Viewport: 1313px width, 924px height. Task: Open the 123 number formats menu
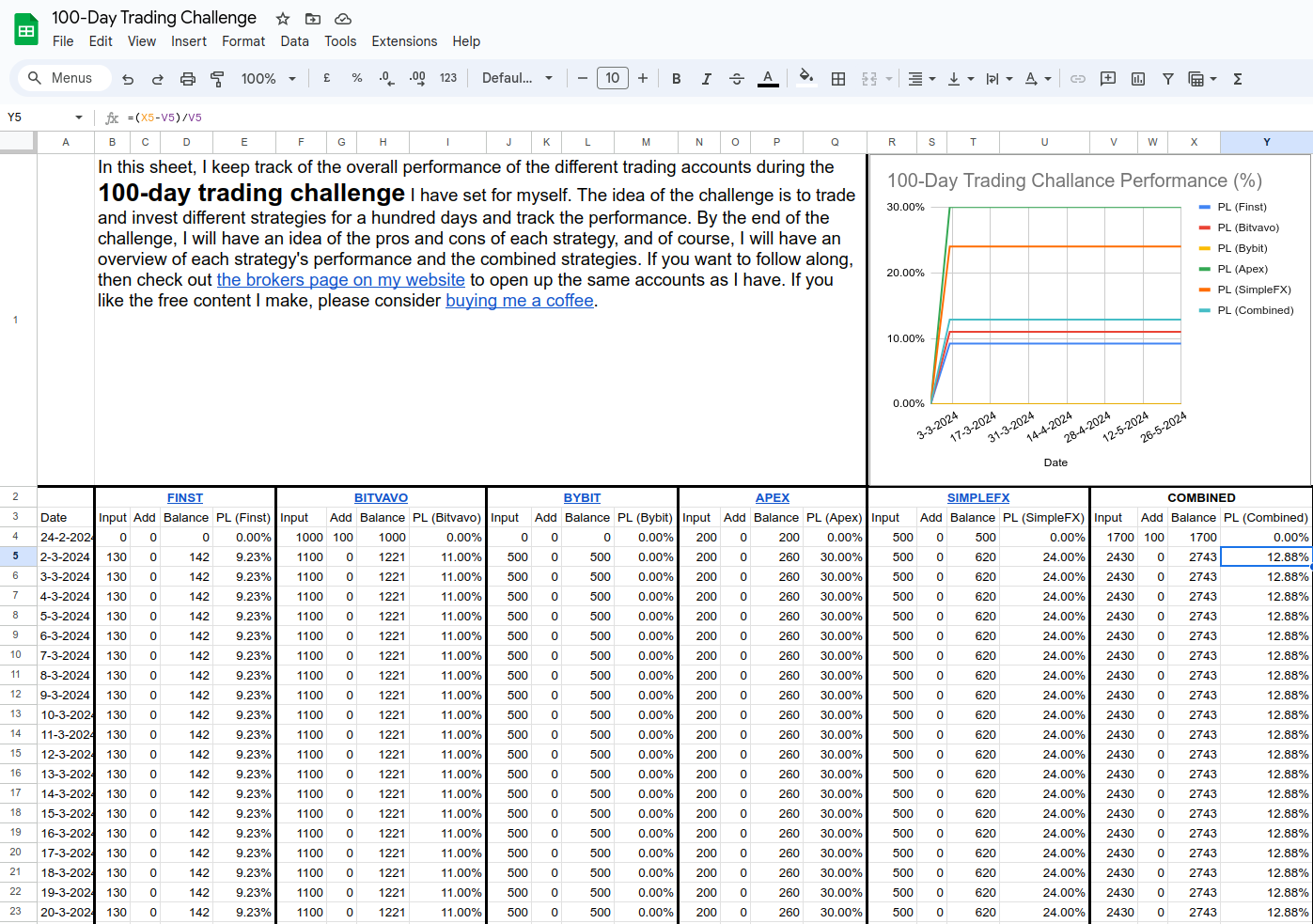(448, 78)
